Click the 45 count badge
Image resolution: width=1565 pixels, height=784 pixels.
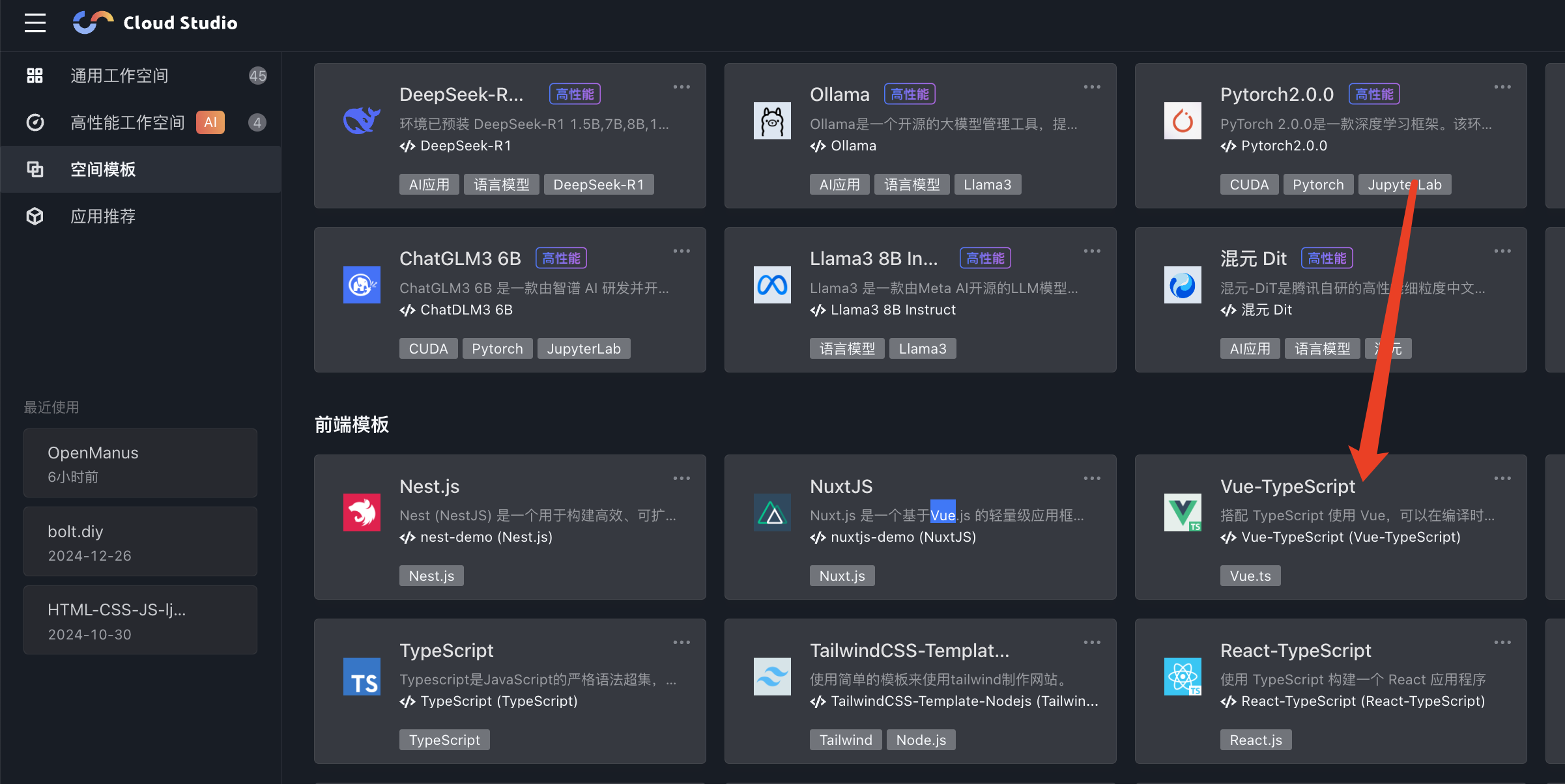pyautogui.click(x=257, y=76)
